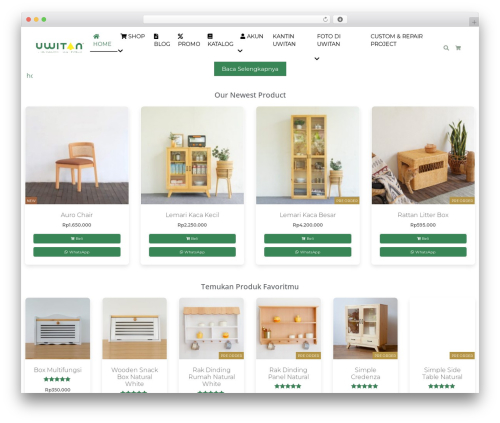This screenshot has width=500, height=423.
Task: Click the Simple Credenza title
Action: click(x=365, y=373)
